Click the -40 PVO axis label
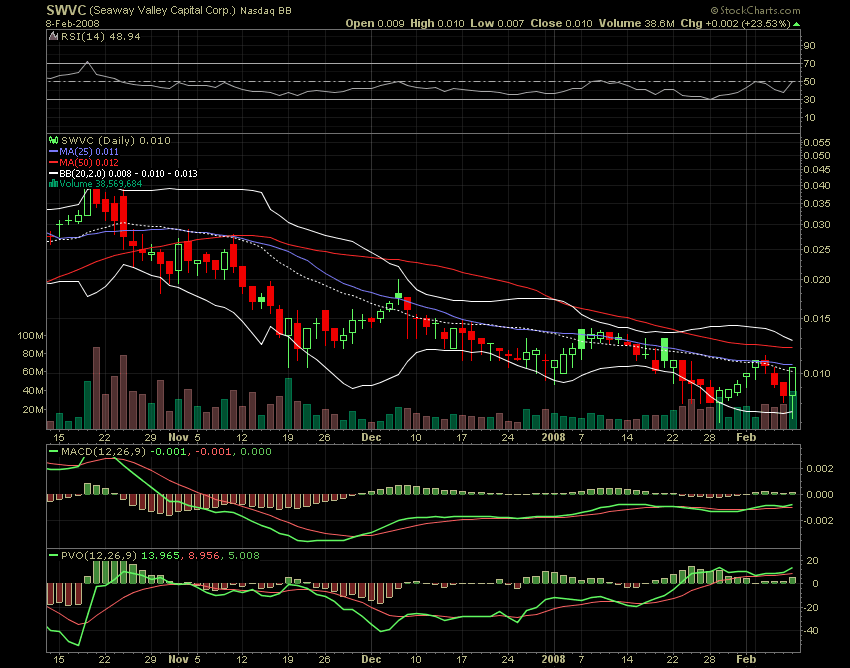The width and height of the screenshot is (850, 668). (810, 631)
